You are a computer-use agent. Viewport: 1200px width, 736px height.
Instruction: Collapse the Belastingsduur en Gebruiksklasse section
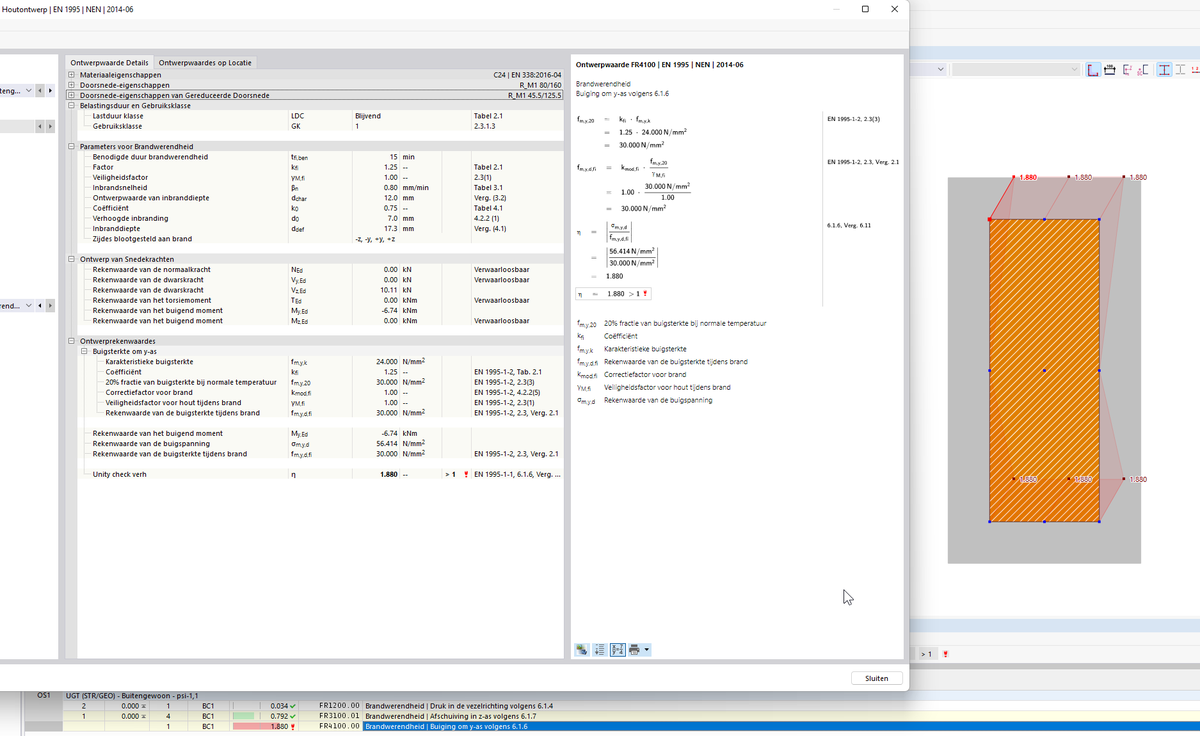(x=70, y=105)
